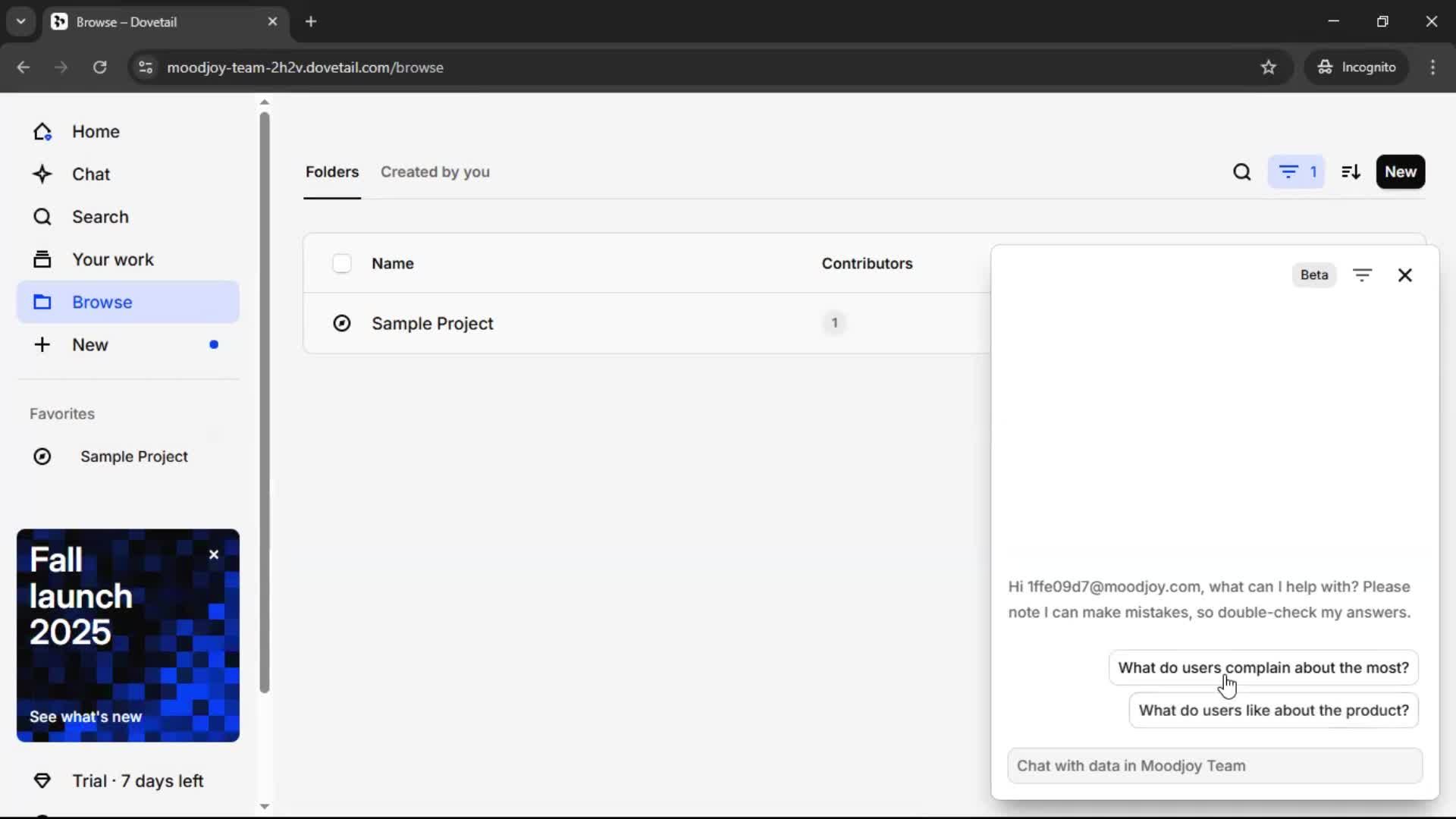1456x819 pixels.
Task: Click the filter icon in the chat panel
Action: 1362,275
